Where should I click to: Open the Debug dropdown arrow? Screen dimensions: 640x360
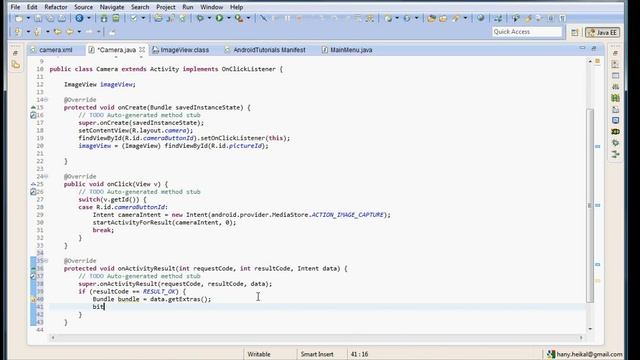209,18
